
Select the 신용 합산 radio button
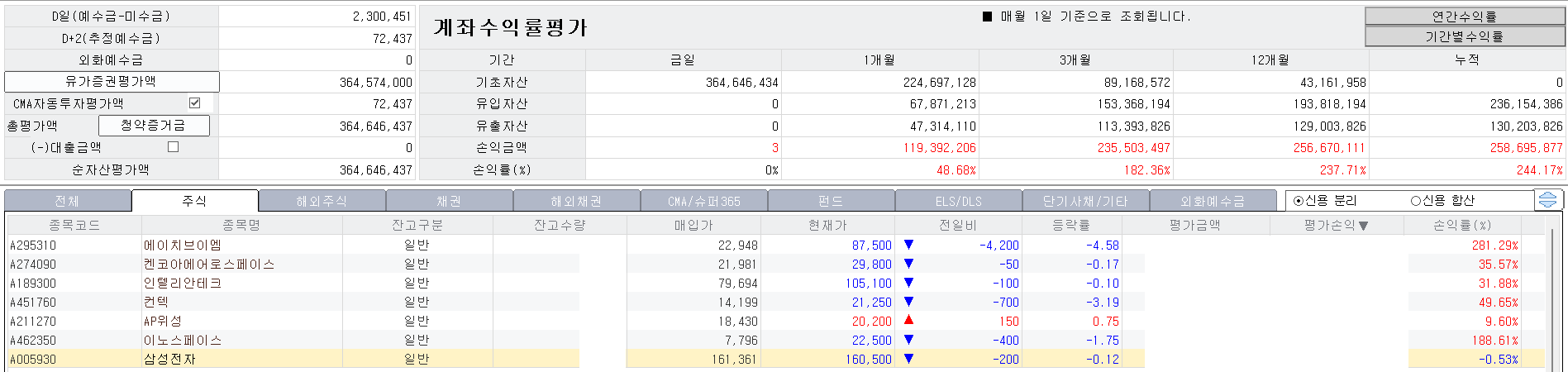point(1415,201)
